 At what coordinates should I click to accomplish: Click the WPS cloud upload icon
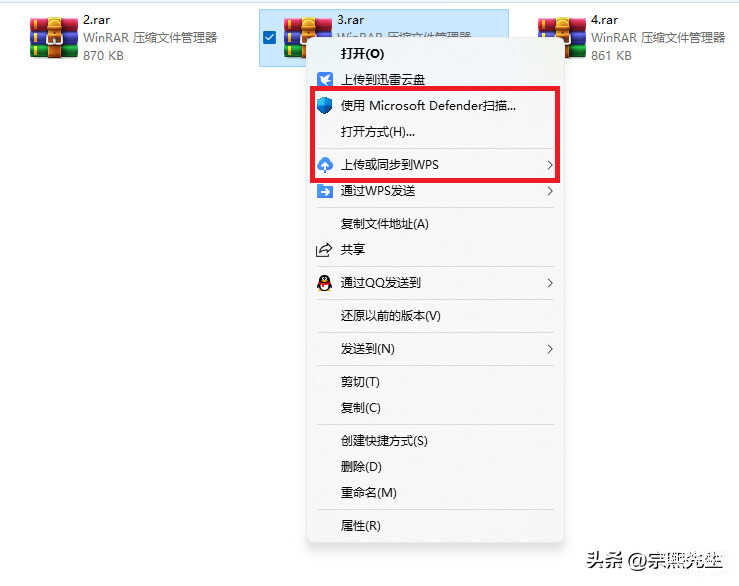coord(325,165)
